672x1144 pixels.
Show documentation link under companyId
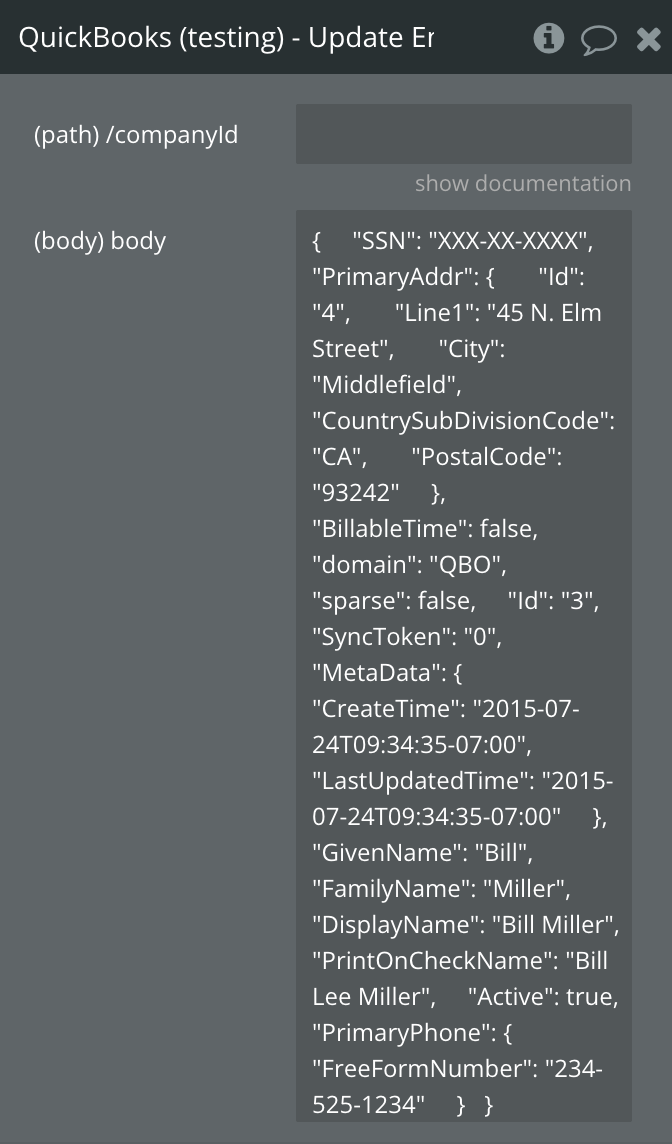[x=522, y=184]
